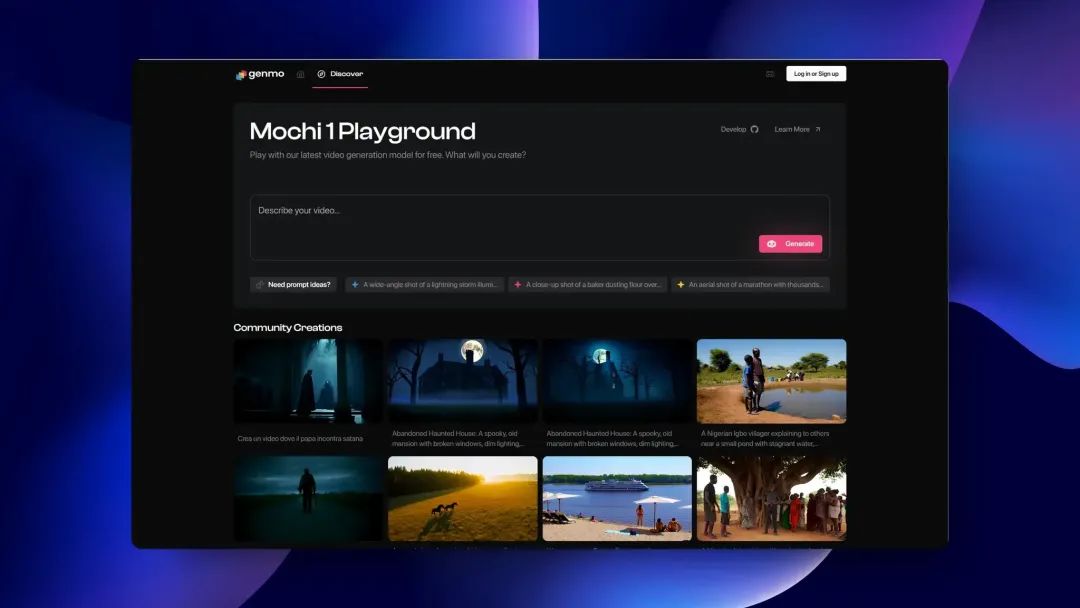
Task: Open the Develop GitHub link
Action: click(739, 129)
